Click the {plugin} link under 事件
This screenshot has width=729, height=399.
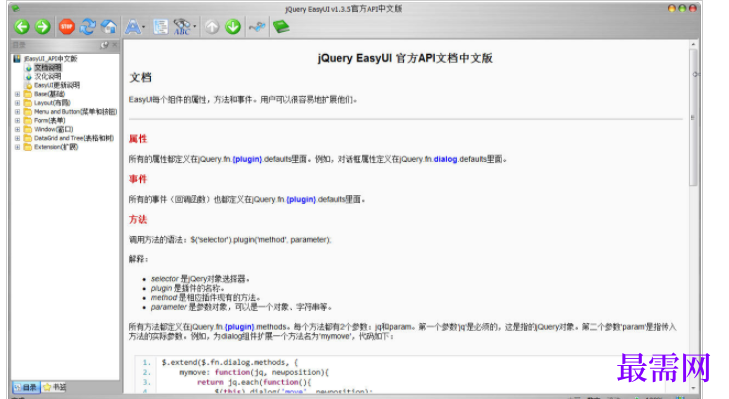pyautogui.click(x=301, y=200)
